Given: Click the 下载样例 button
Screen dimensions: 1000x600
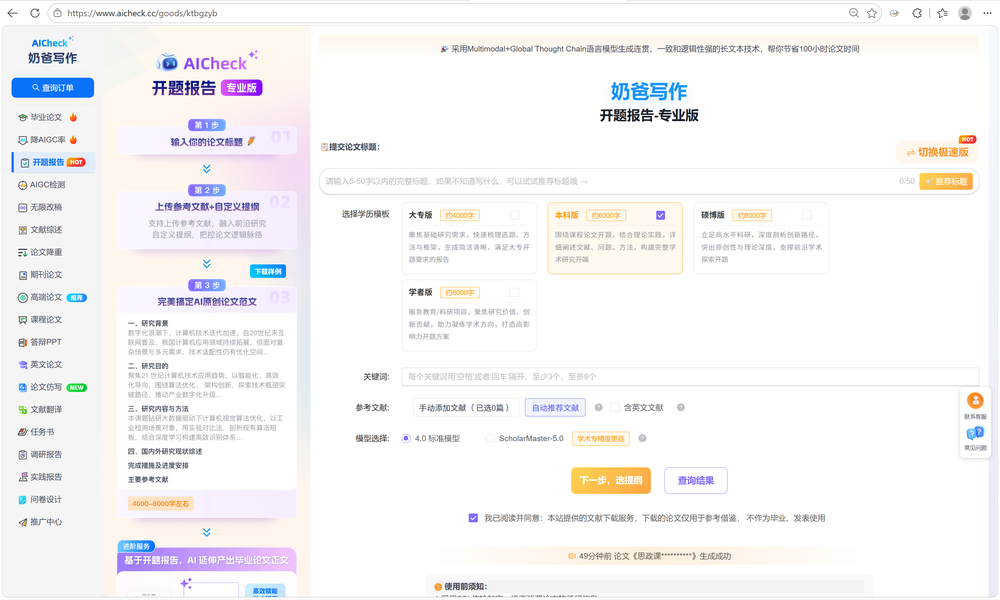Looking at the screenshot, I should pyautogui.click(x=268, y=272).
